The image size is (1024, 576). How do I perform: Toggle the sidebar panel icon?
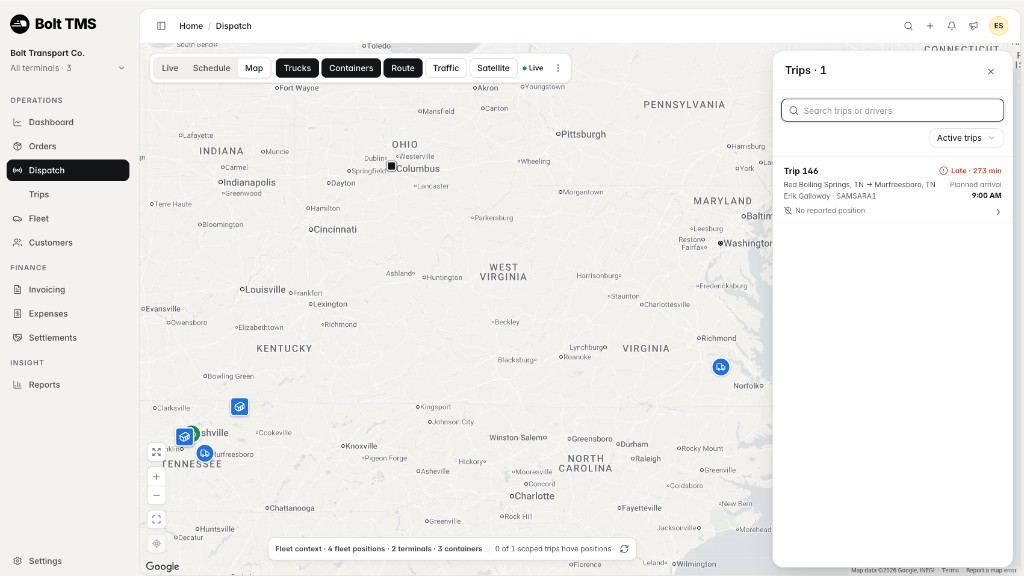tap(161, 26)
